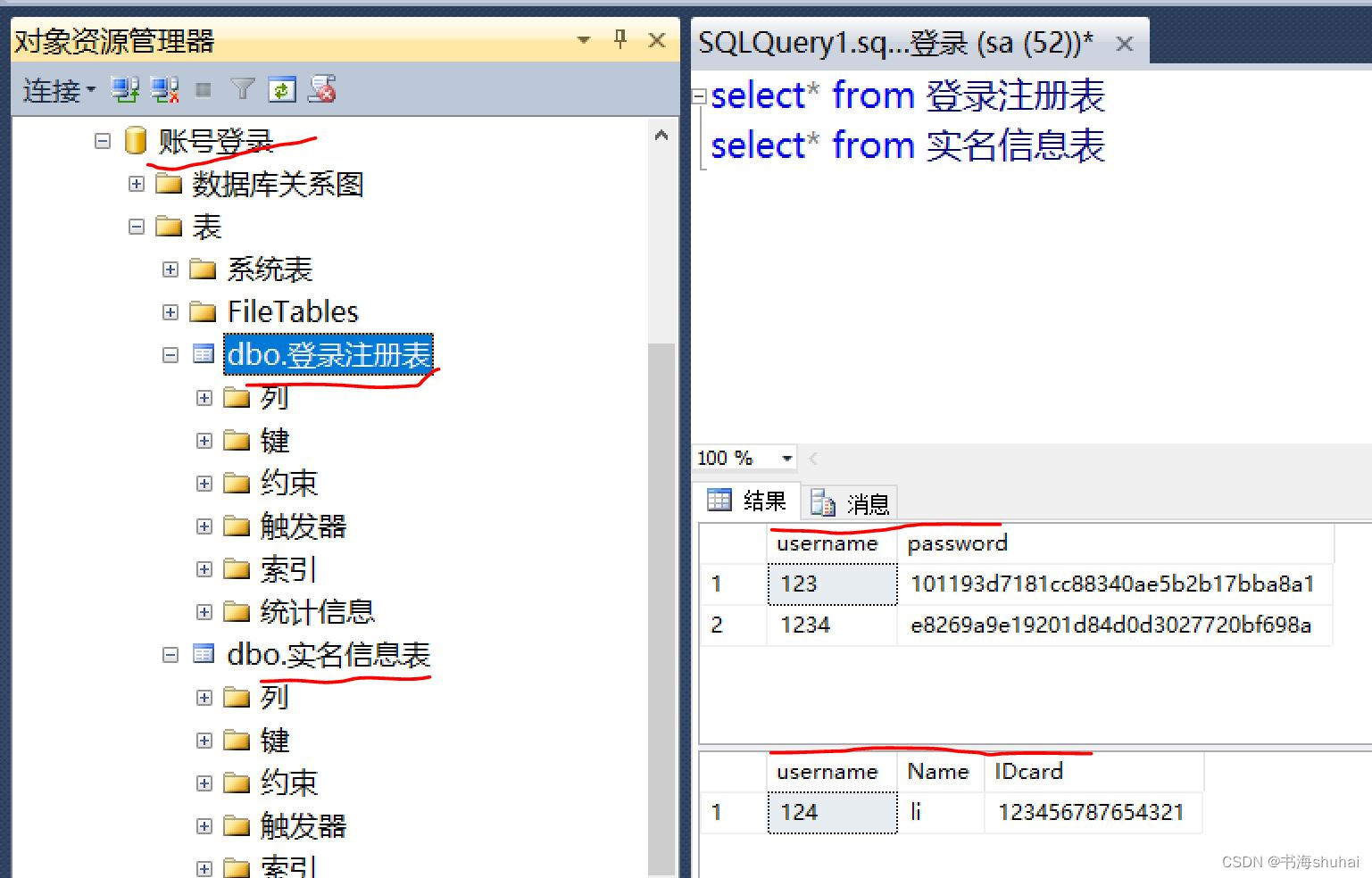This screenshot has height=878, width=1372.
Task: Click the Refresh icon in Object Explorer toolbar
Action: [282, 89]
